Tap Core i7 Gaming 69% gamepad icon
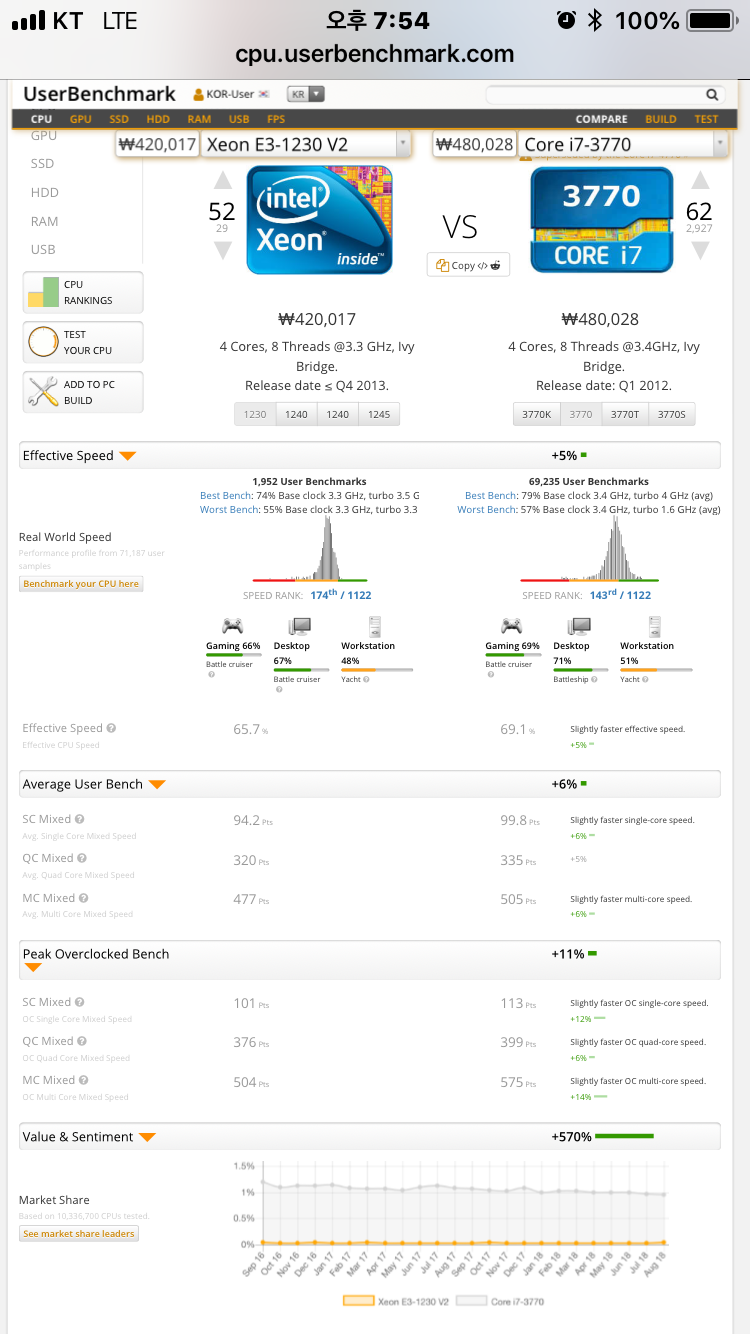Image resolution: width=750 pixels, height=1334 pixels. click(512, 626)
